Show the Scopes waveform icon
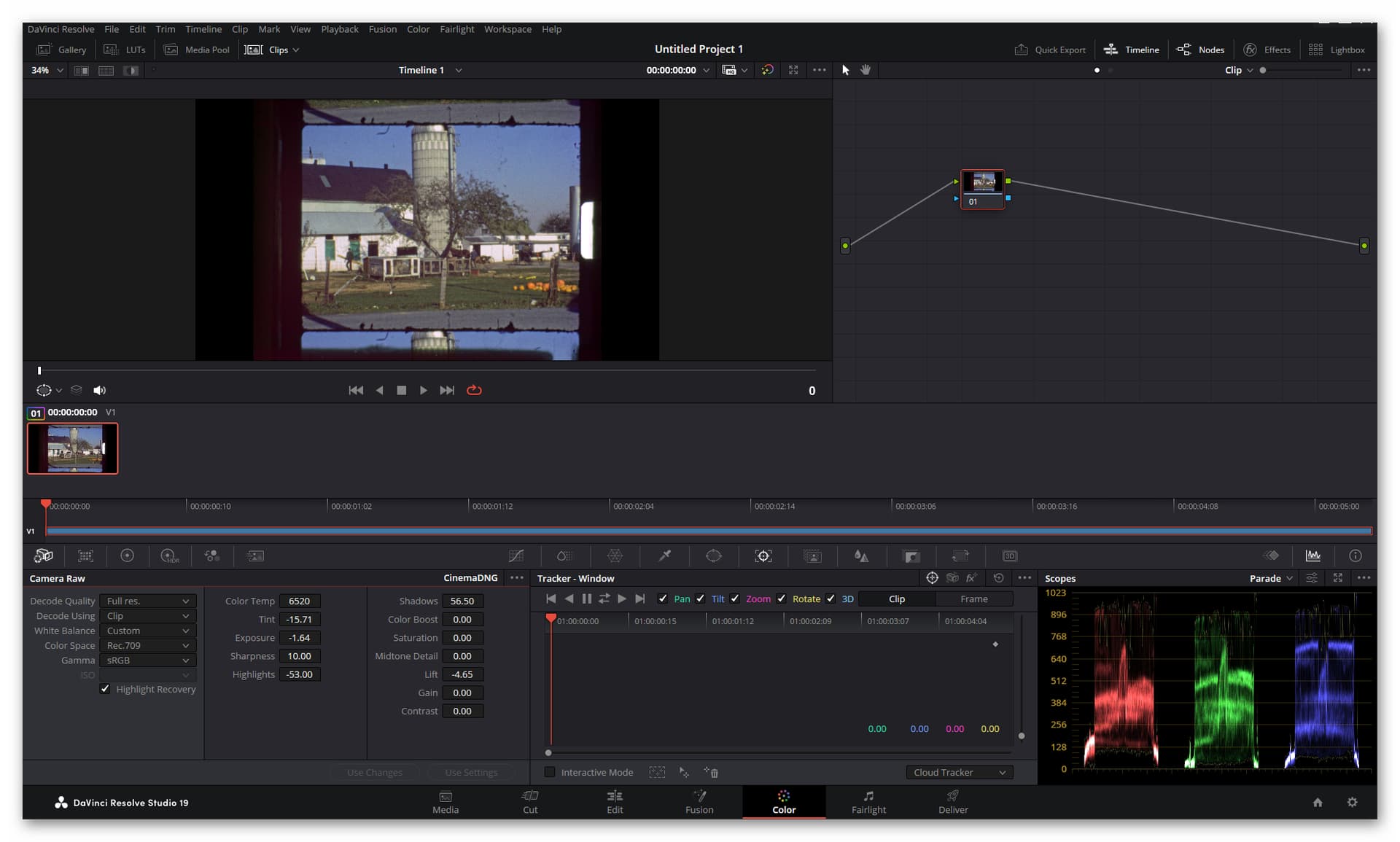This screenshot has width=1400, height=842. pyautogui.click(x=1312, y=556)
